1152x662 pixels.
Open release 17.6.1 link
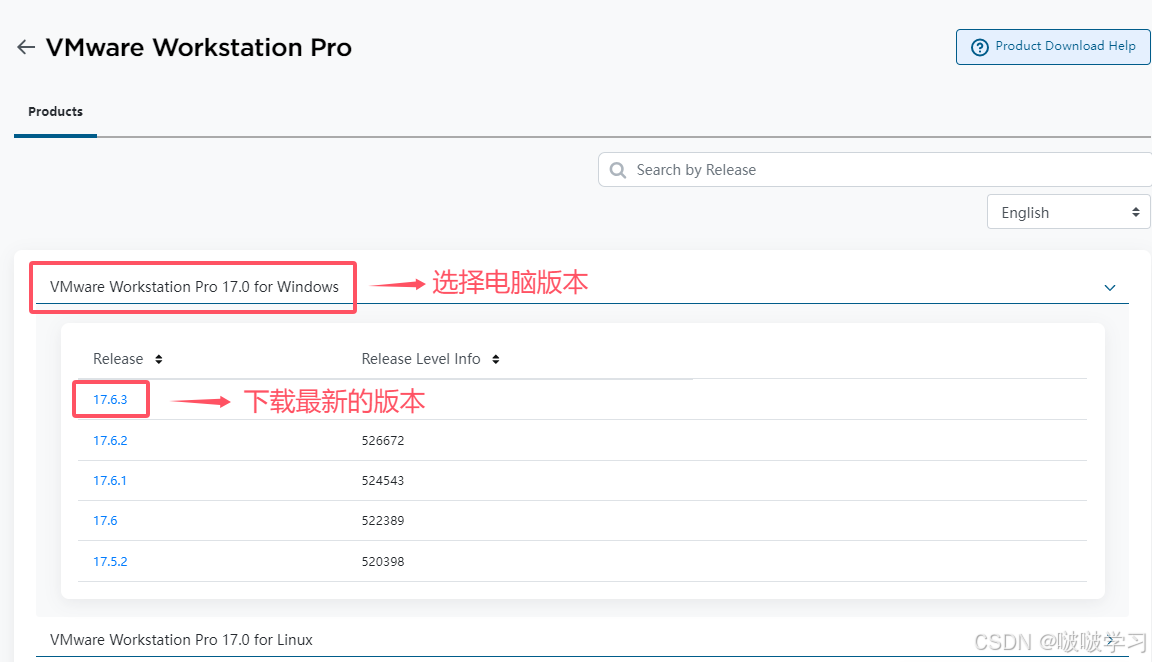point(109,481)
